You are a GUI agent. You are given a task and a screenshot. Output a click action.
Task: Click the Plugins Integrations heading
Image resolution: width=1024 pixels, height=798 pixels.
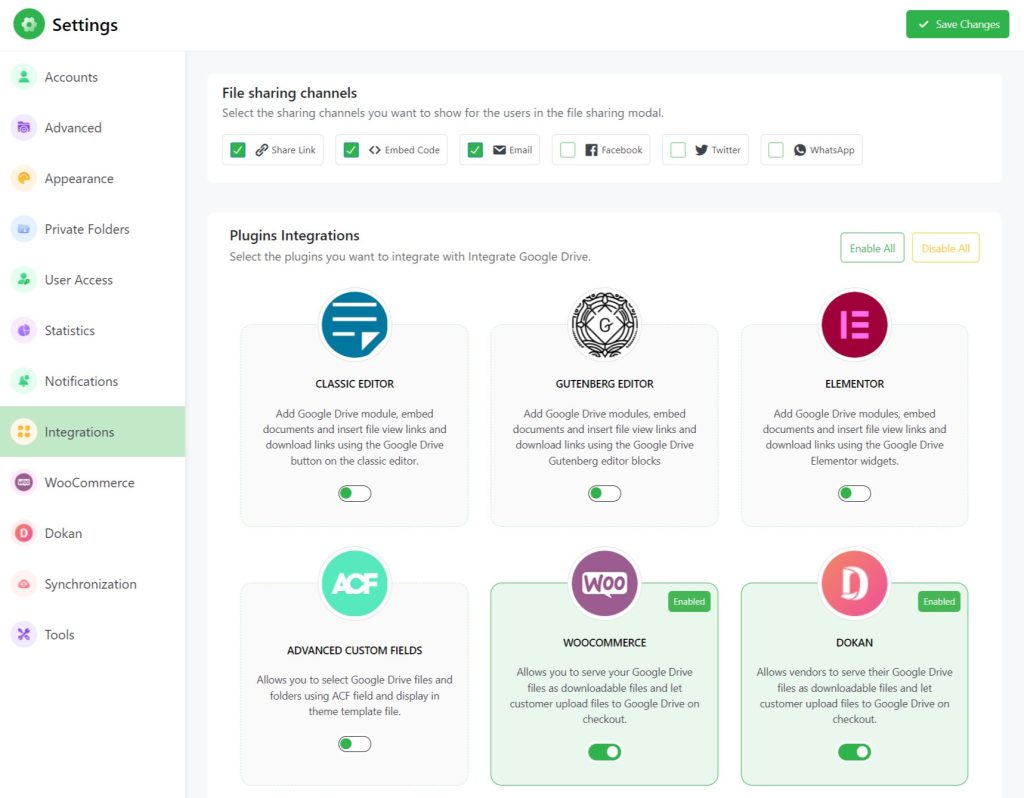[x=295, y=236]
